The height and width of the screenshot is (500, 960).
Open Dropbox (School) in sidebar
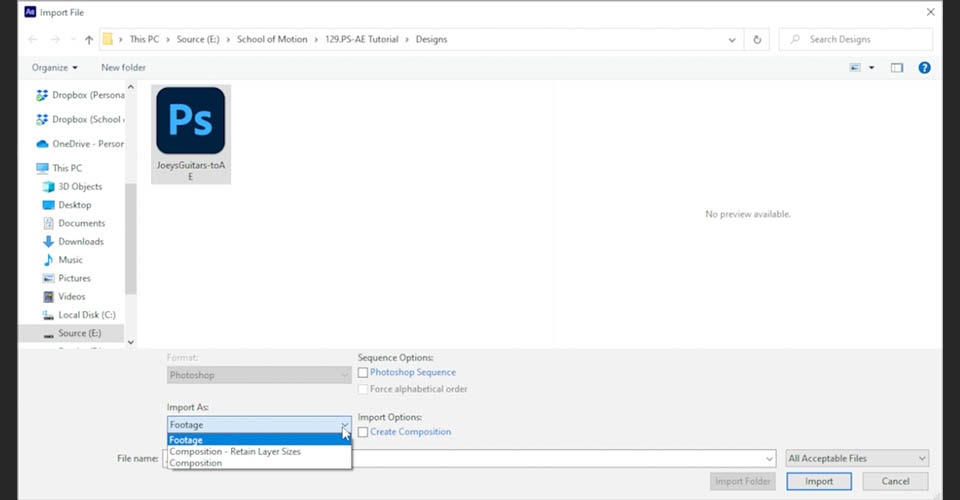coord(80,119)
